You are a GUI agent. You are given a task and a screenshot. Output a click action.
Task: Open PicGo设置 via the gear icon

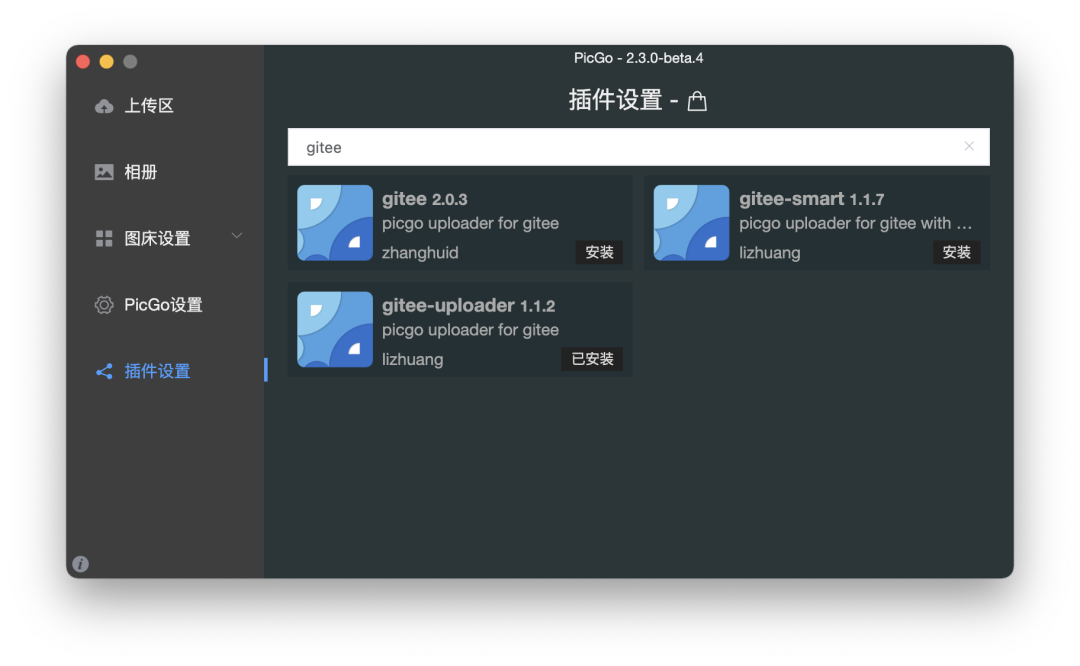coord(104,304)
